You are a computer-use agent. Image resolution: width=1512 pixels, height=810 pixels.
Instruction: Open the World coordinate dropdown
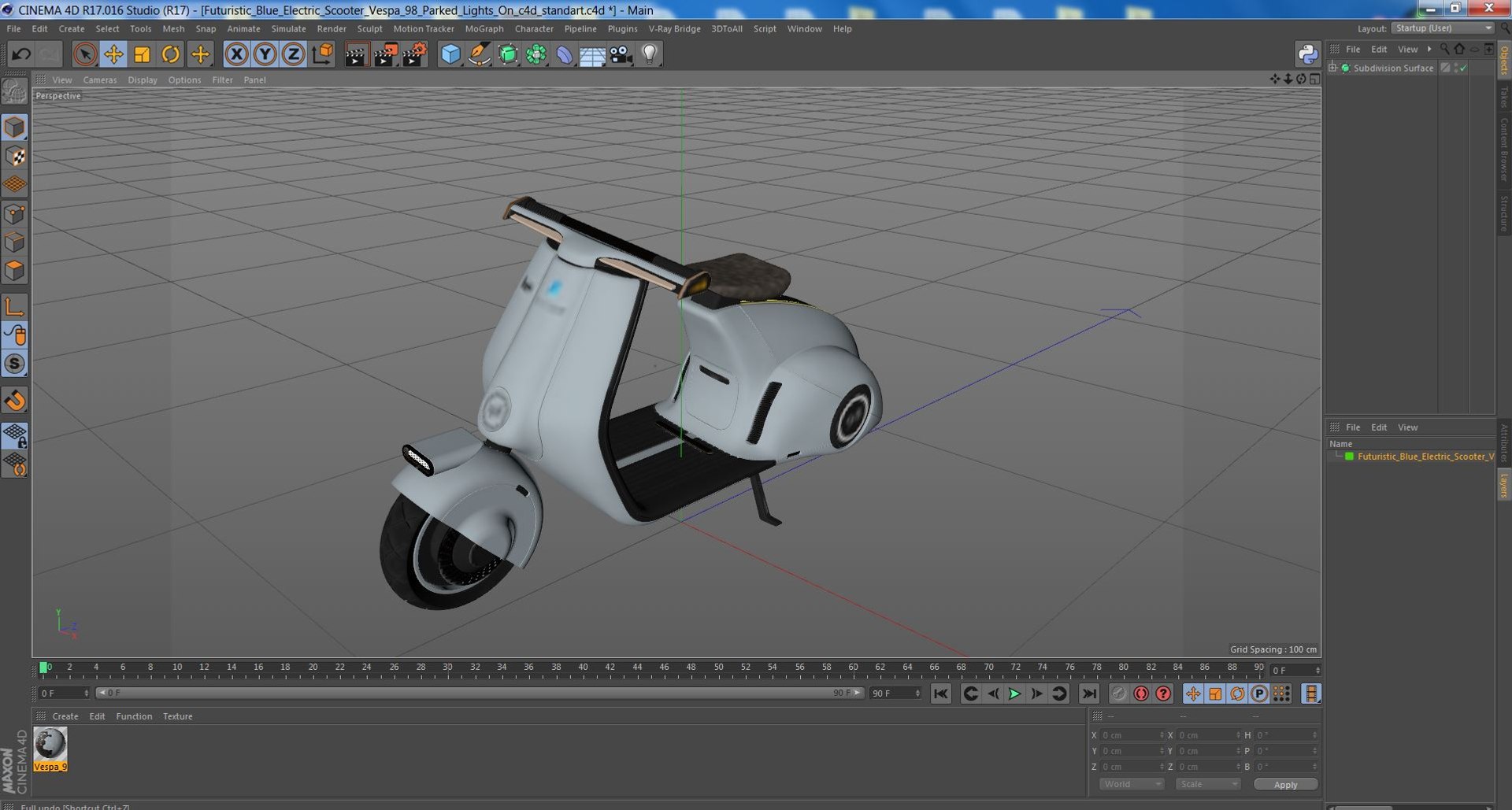(1132, 784)
